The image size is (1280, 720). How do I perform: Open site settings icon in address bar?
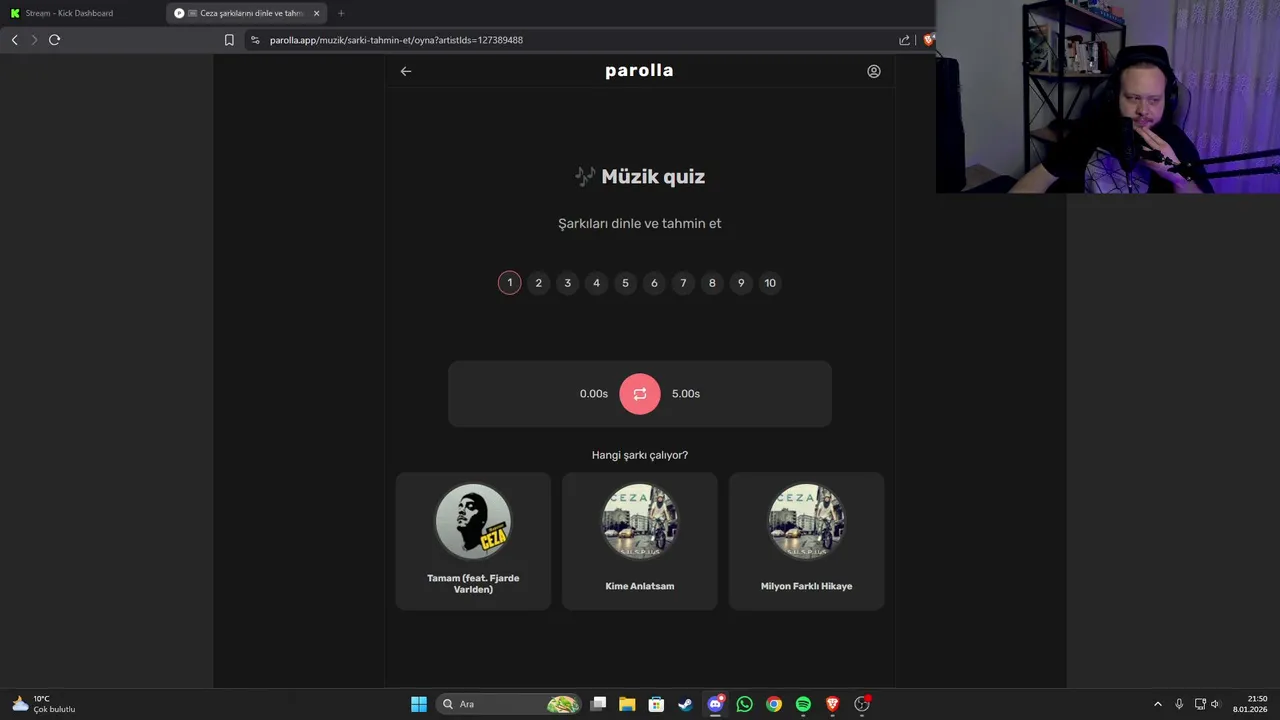coord(255,40)
